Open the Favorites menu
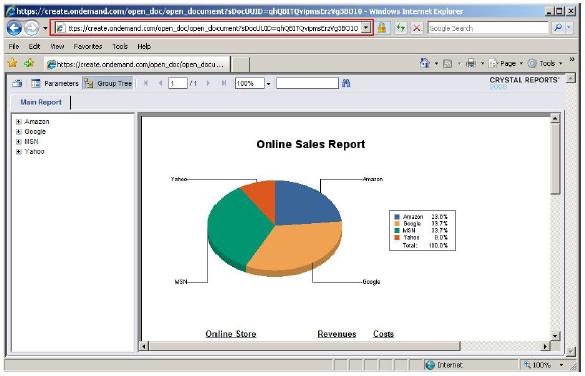This screenshot has height=376, width=585. coord(88,46)
